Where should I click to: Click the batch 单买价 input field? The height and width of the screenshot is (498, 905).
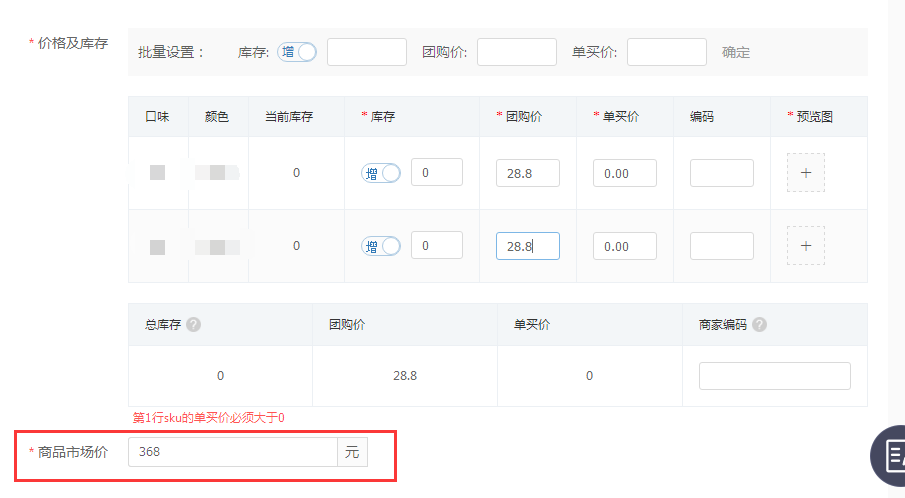[x=666, y=52]
